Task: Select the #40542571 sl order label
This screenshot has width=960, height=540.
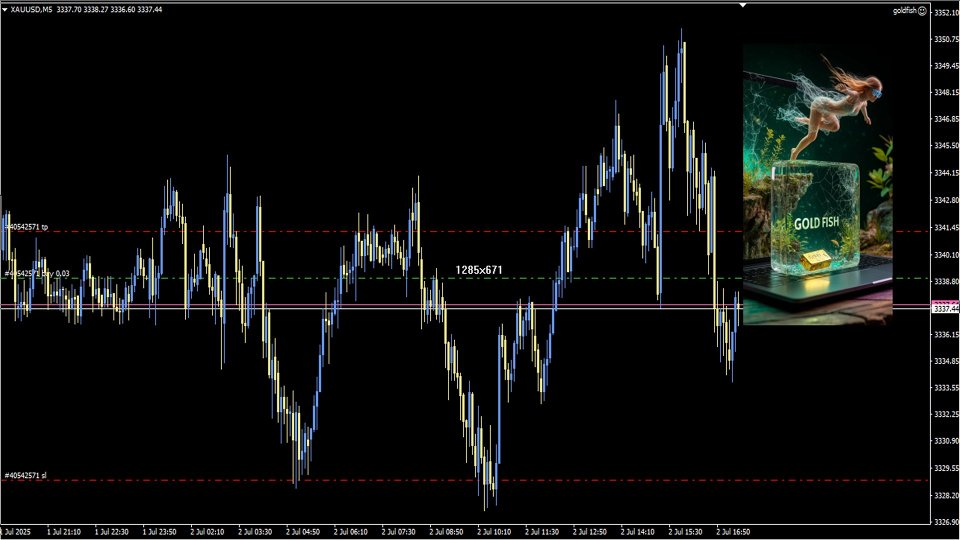Action: [x=25, y=476]
